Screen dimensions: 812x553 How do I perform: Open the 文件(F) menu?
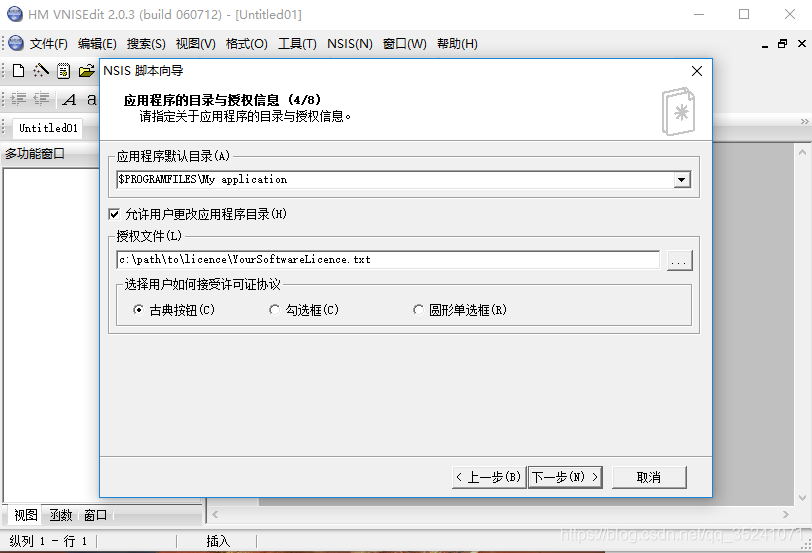49,43
